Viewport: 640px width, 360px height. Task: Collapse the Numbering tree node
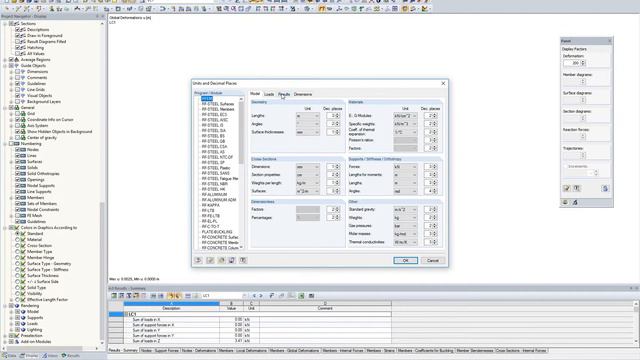pos(5,144)
